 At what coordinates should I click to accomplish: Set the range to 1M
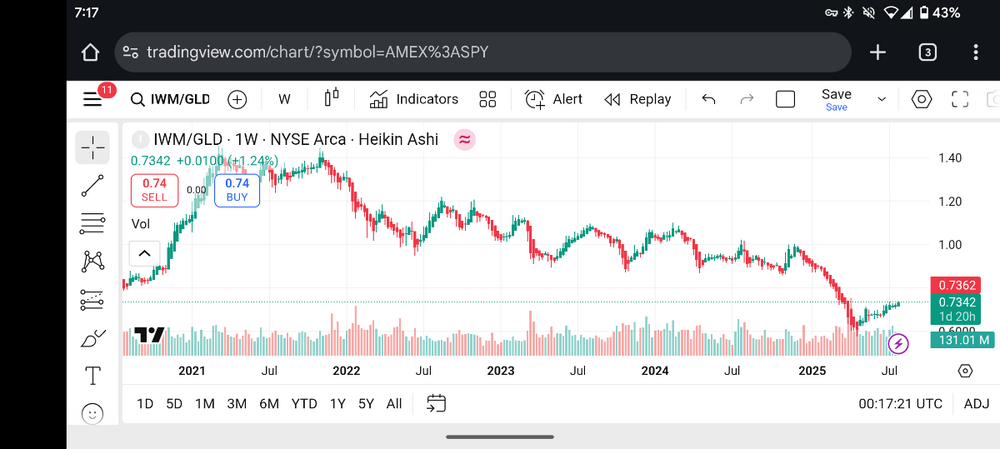(205, 404)
